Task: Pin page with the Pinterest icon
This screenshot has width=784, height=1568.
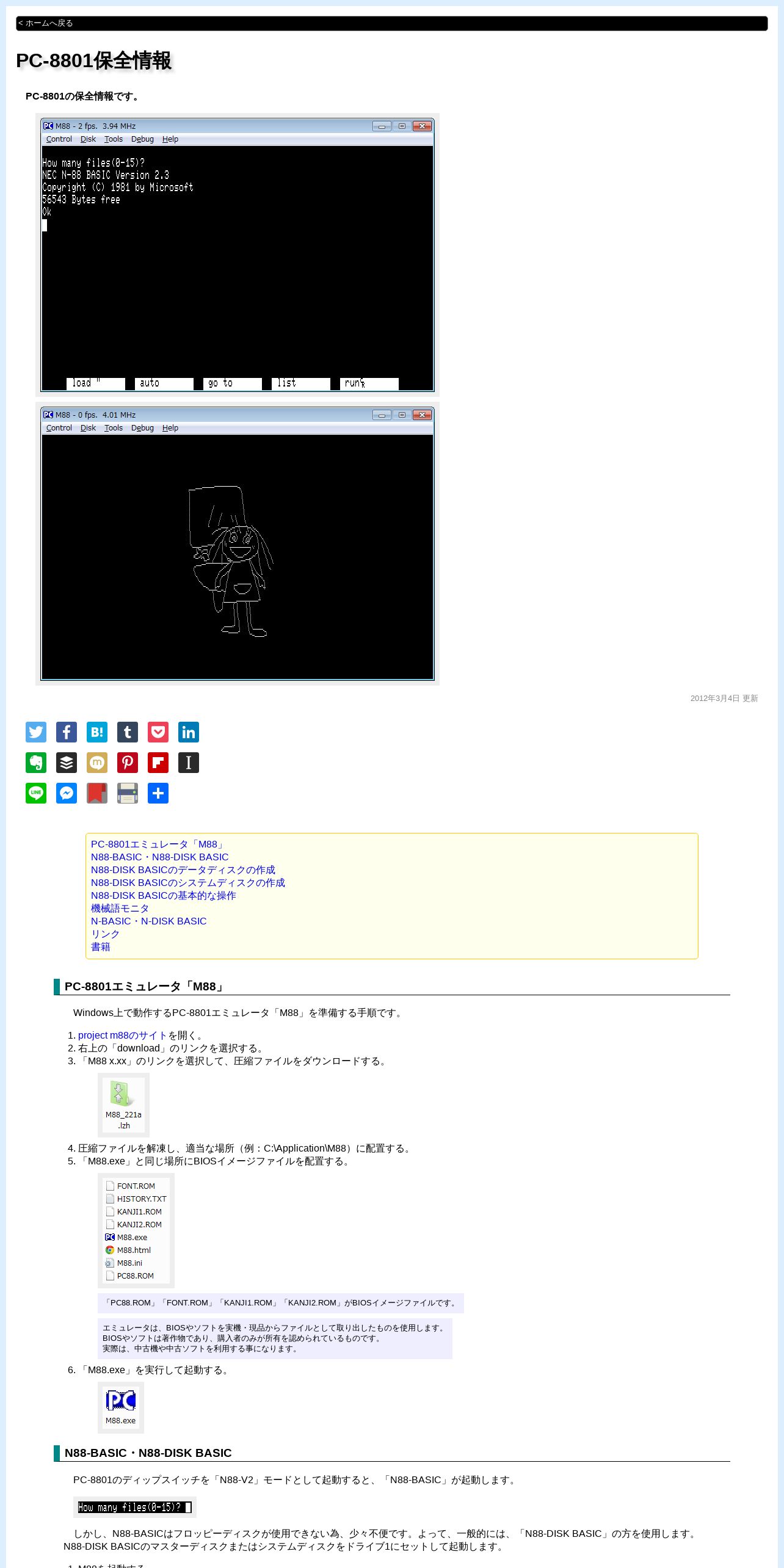Action: [128, 763]
